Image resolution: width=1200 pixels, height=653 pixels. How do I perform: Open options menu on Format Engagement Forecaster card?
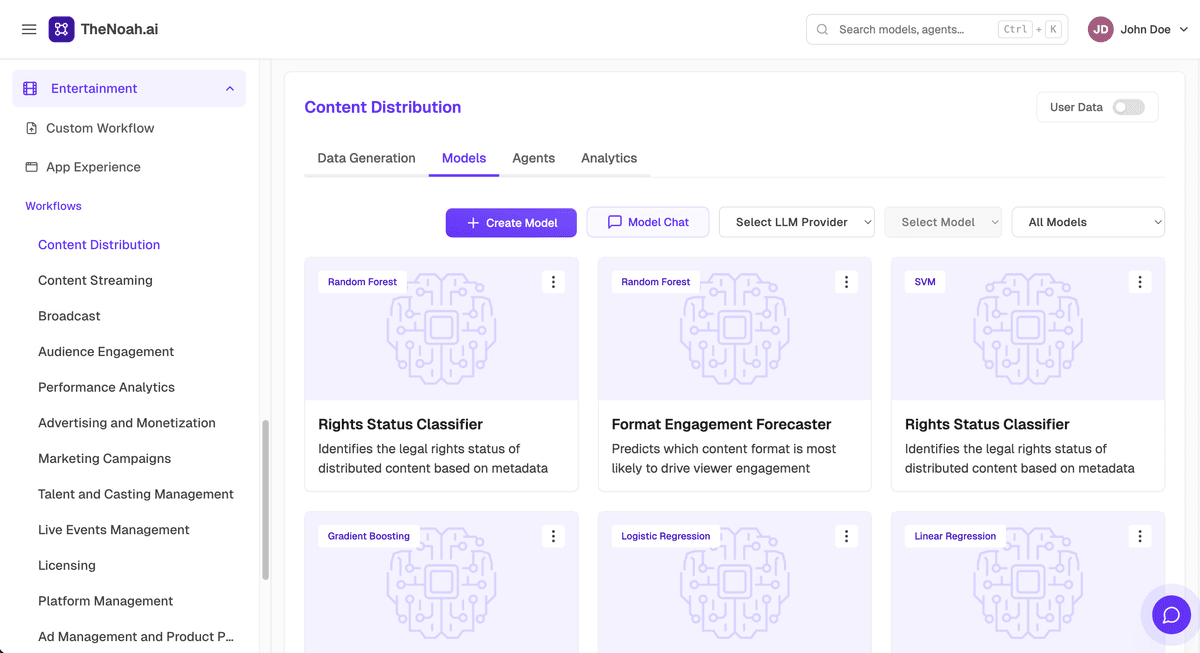pos(846,282)
